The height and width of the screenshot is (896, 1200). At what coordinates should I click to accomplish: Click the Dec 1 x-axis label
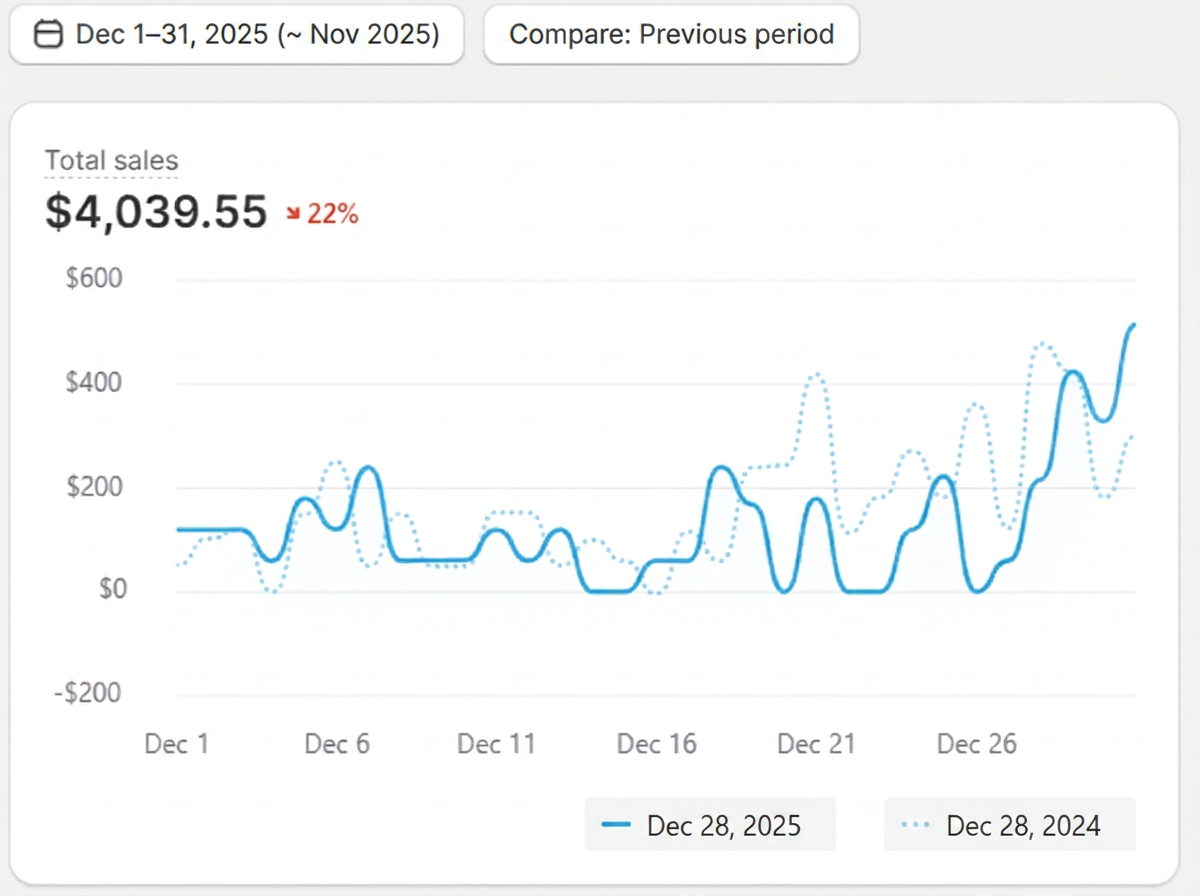177,744
